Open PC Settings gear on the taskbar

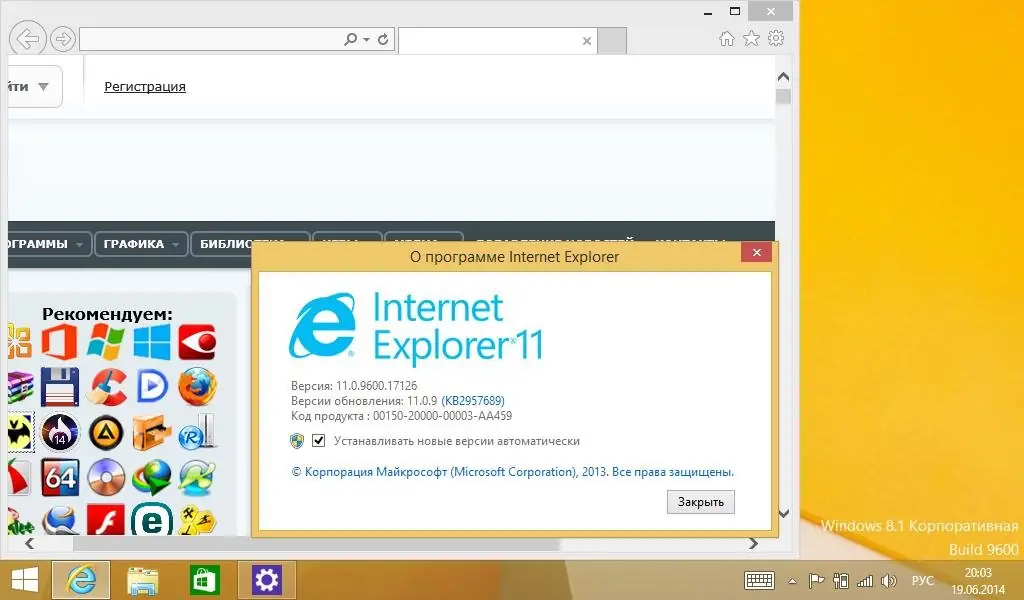click(x=266, y=580)
